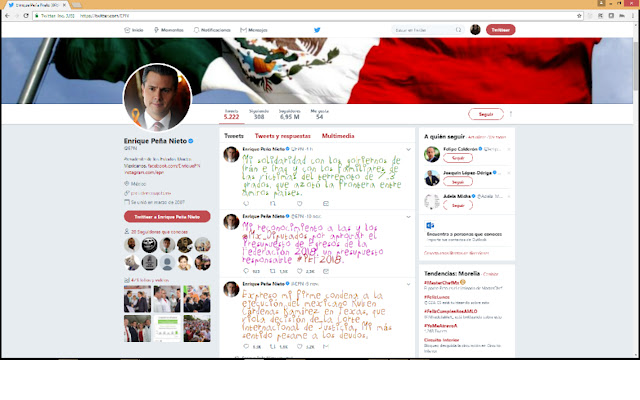Retweet the Rubén Cárdenas Ramírez tweet
This screenshot has width=640, height=400.
click(273, 347)
